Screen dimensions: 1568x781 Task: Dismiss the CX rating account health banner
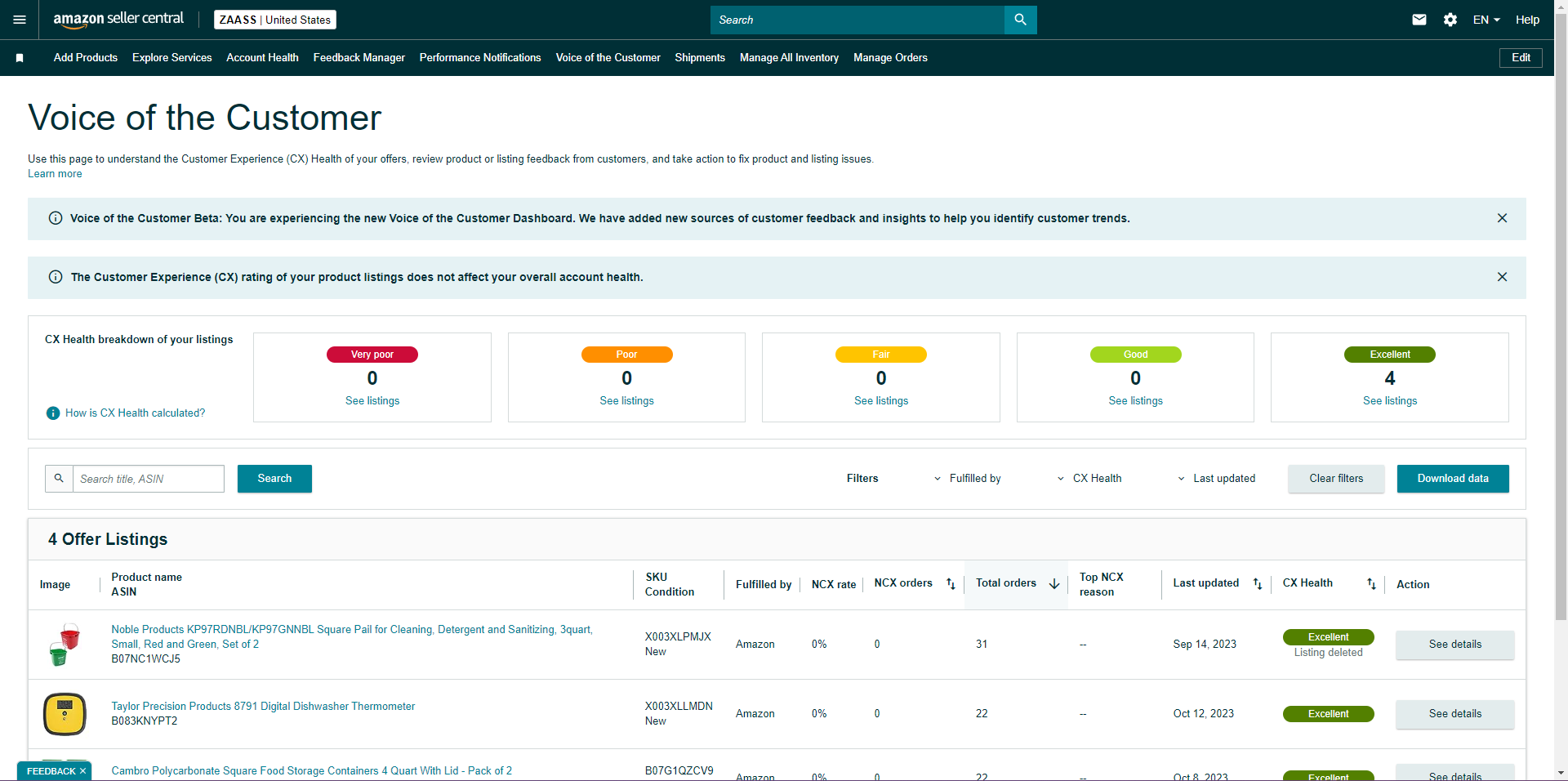coord(1502,277)
